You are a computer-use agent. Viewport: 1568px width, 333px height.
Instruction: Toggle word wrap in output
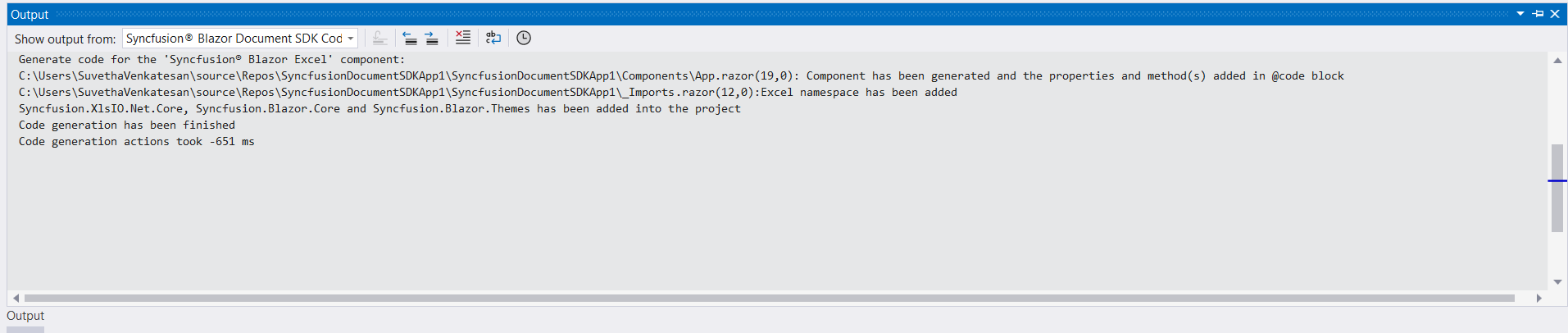[x=493, y=38]
